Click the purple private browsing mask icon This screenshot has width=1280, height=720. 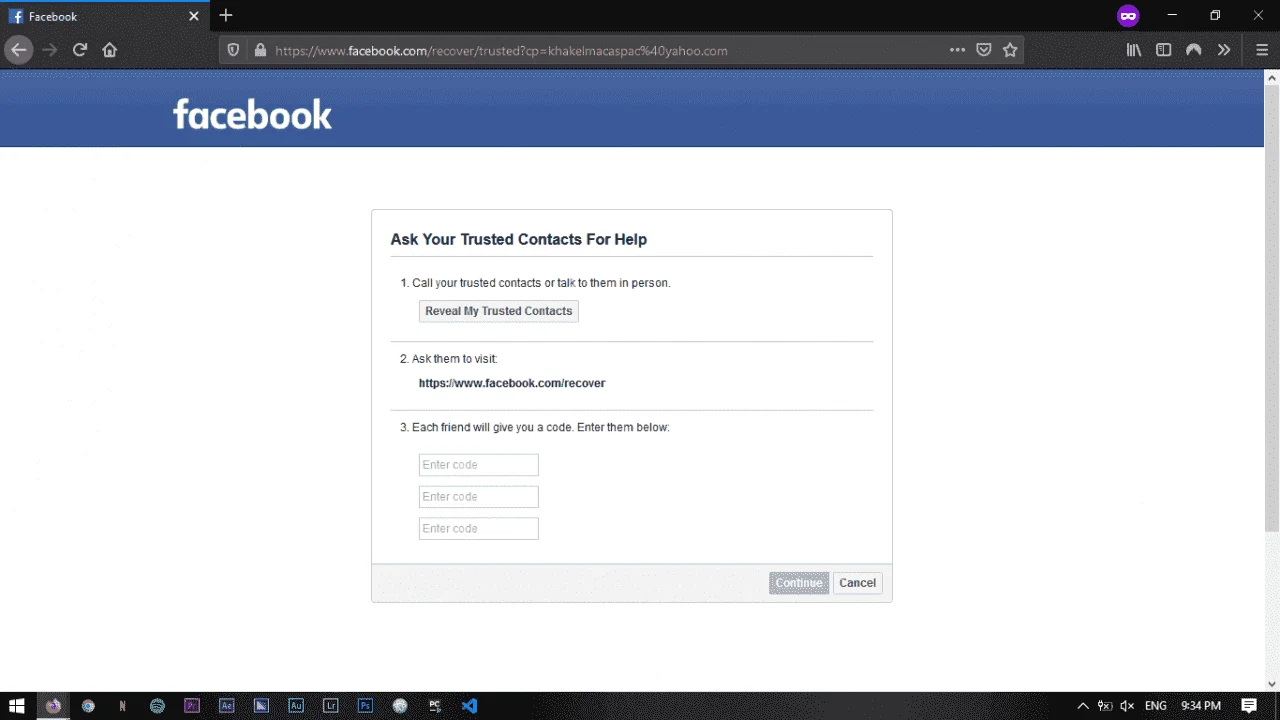1128,16
